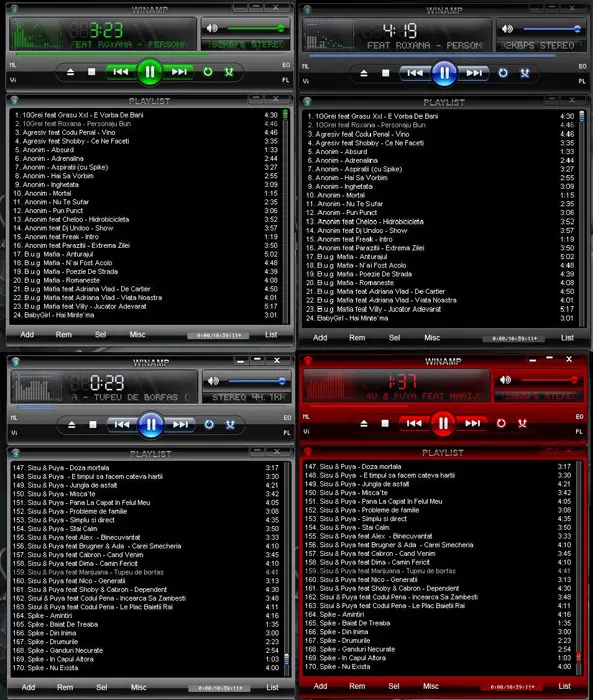593x700 pixels.
Task: Eject button in Tupeu de Borfas player
Action: tap(71, 425)
